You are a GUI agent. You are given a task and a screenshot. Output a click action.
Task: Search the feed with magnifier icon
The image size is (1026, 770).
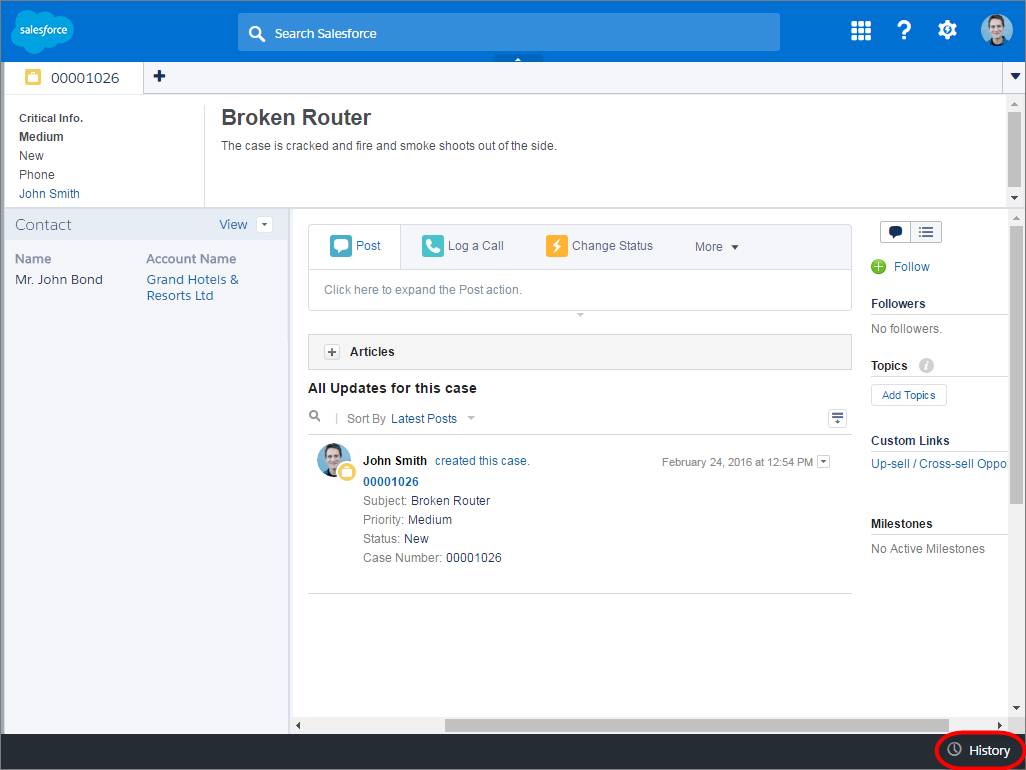click(315, 416)
